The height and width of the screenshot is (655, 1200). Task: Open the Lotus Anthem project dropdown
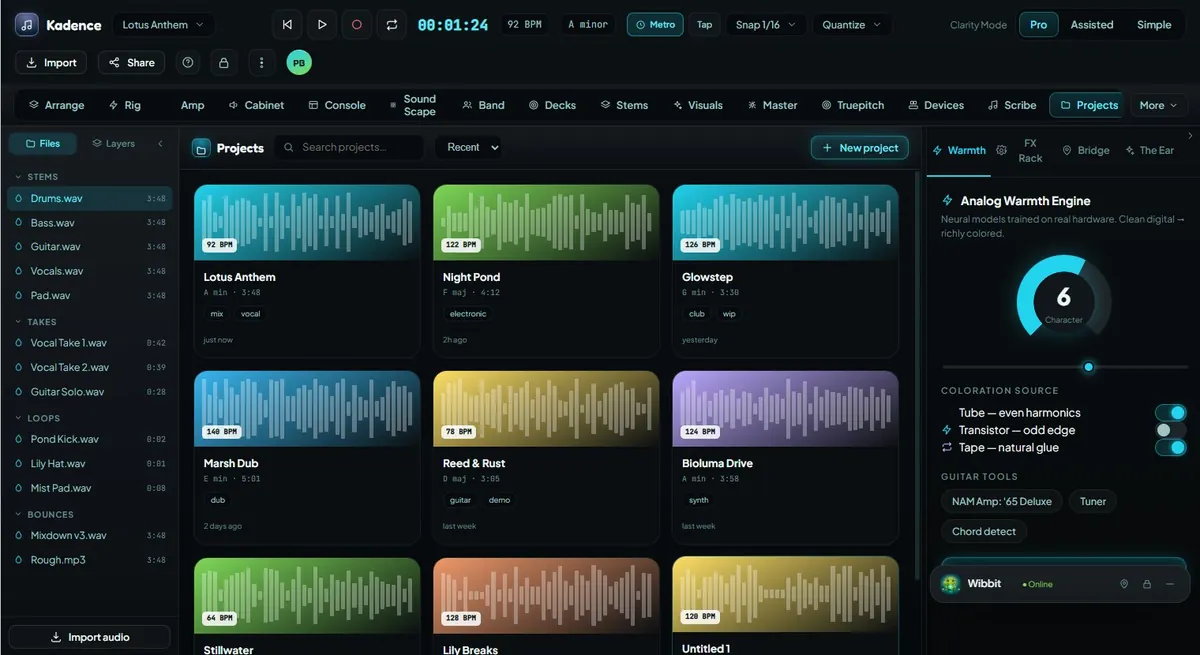coord(161,24)
